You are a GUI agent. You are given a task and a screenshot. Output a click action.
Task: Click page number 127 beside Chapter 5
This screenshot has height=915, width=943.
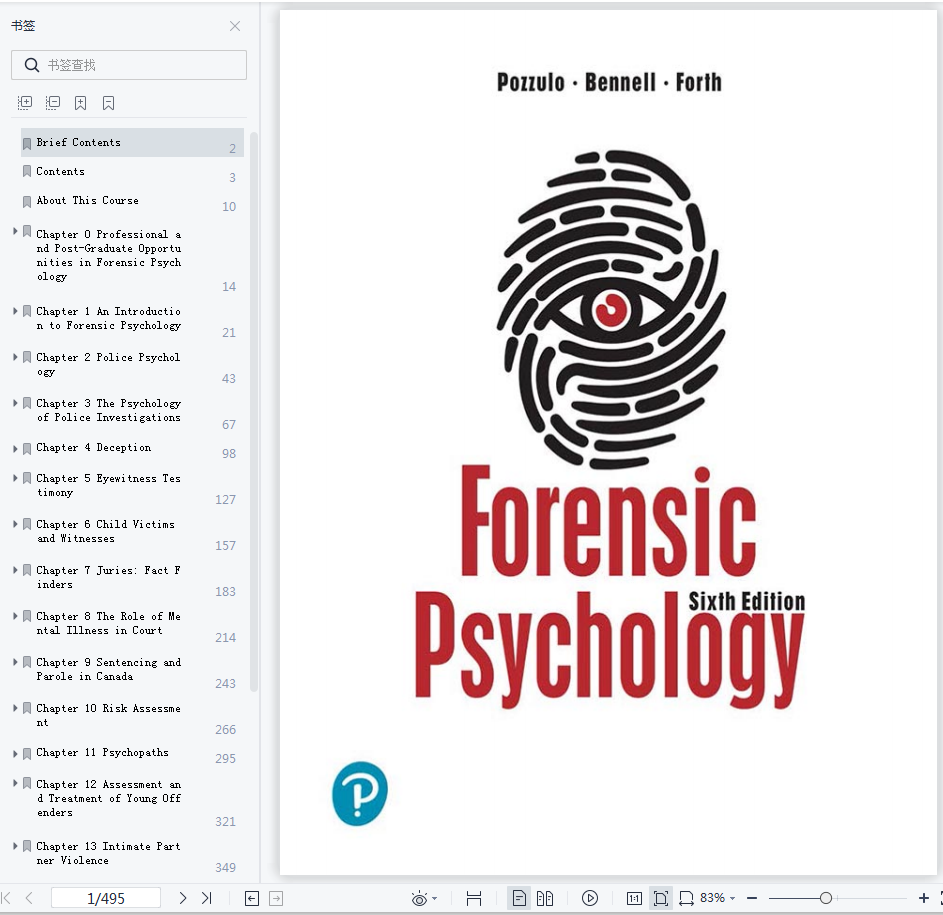[x=226, y=500]
